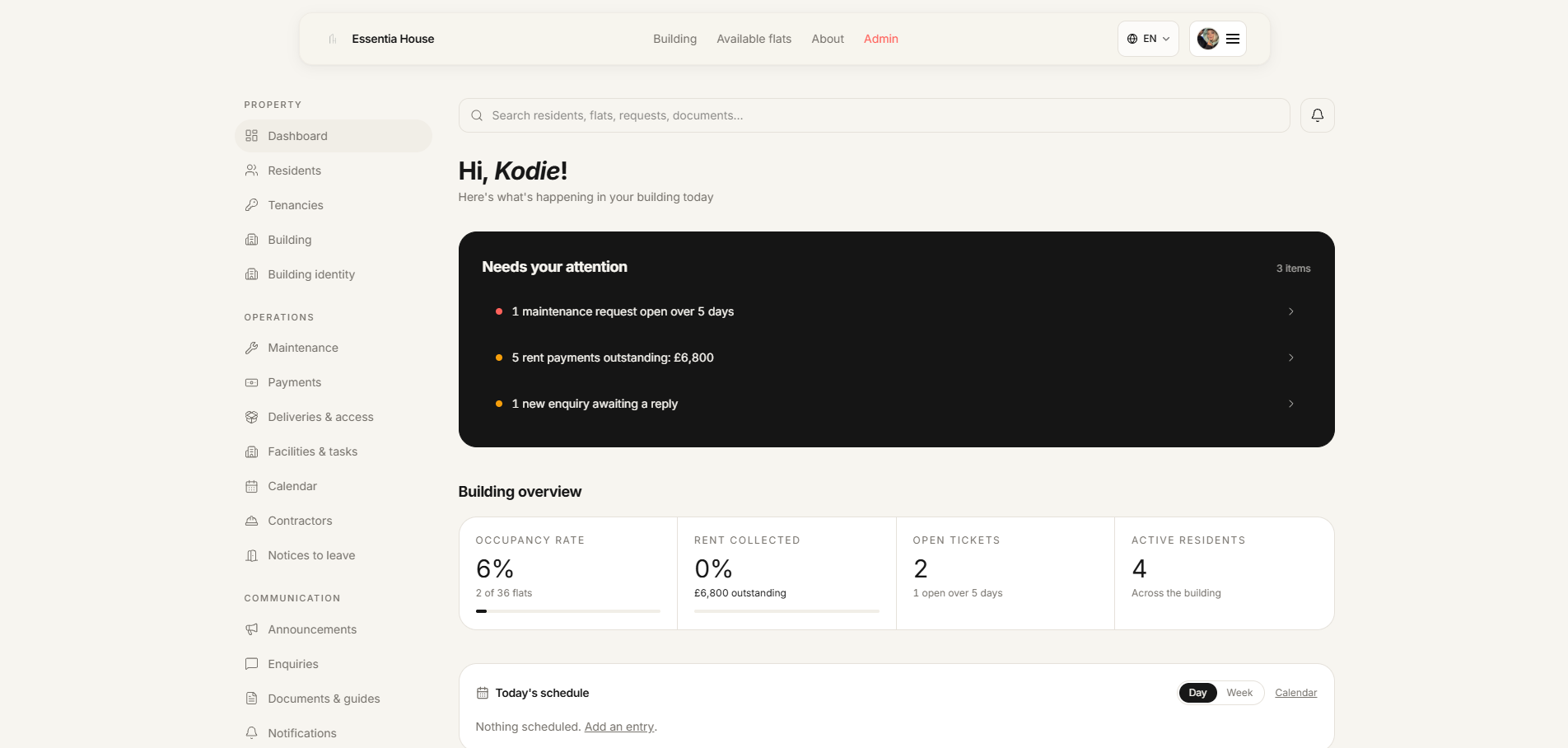This screenshot has height=748, width=1568.
Task: Click the Today's schedule calendar icon
Action: click(483, 693)
